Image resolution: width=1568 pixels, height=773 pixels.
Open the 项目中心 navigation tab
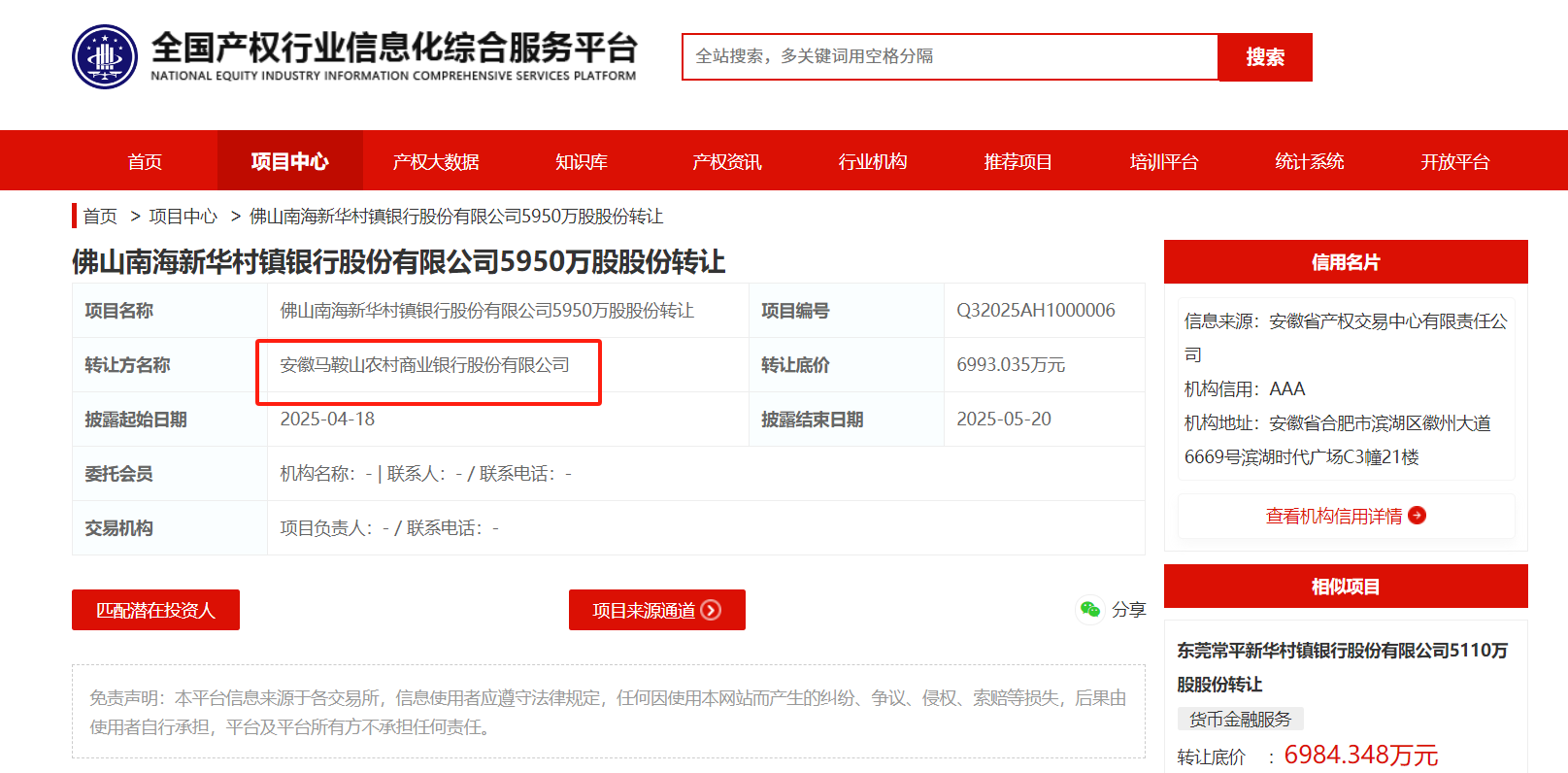(290, 161)
